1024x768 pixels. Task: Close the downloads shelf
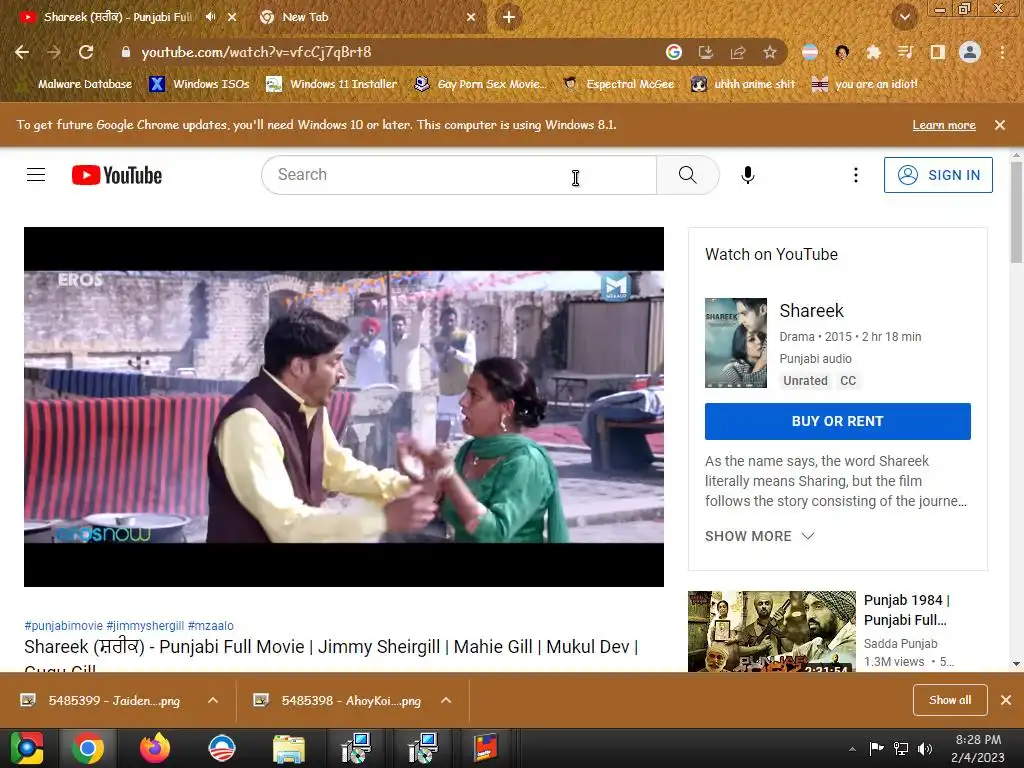(x=1006, y=700)
